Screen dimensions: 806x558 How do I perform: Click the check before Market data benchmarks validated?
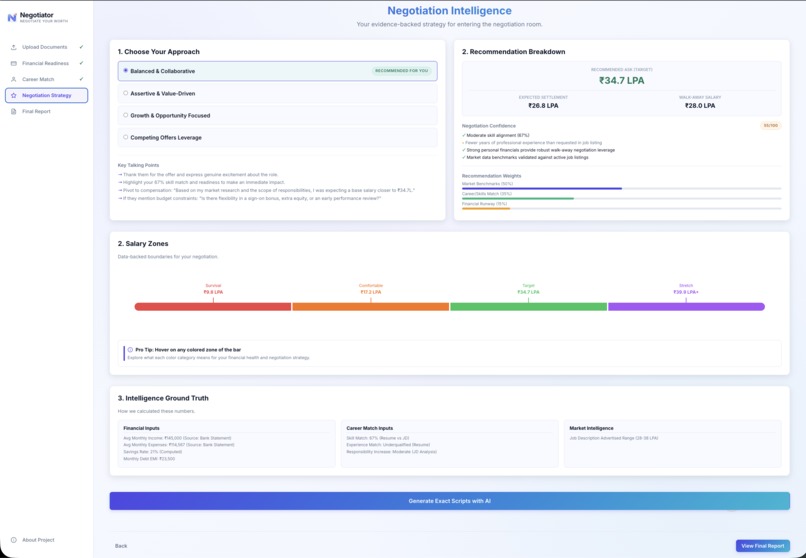(464, 157)
